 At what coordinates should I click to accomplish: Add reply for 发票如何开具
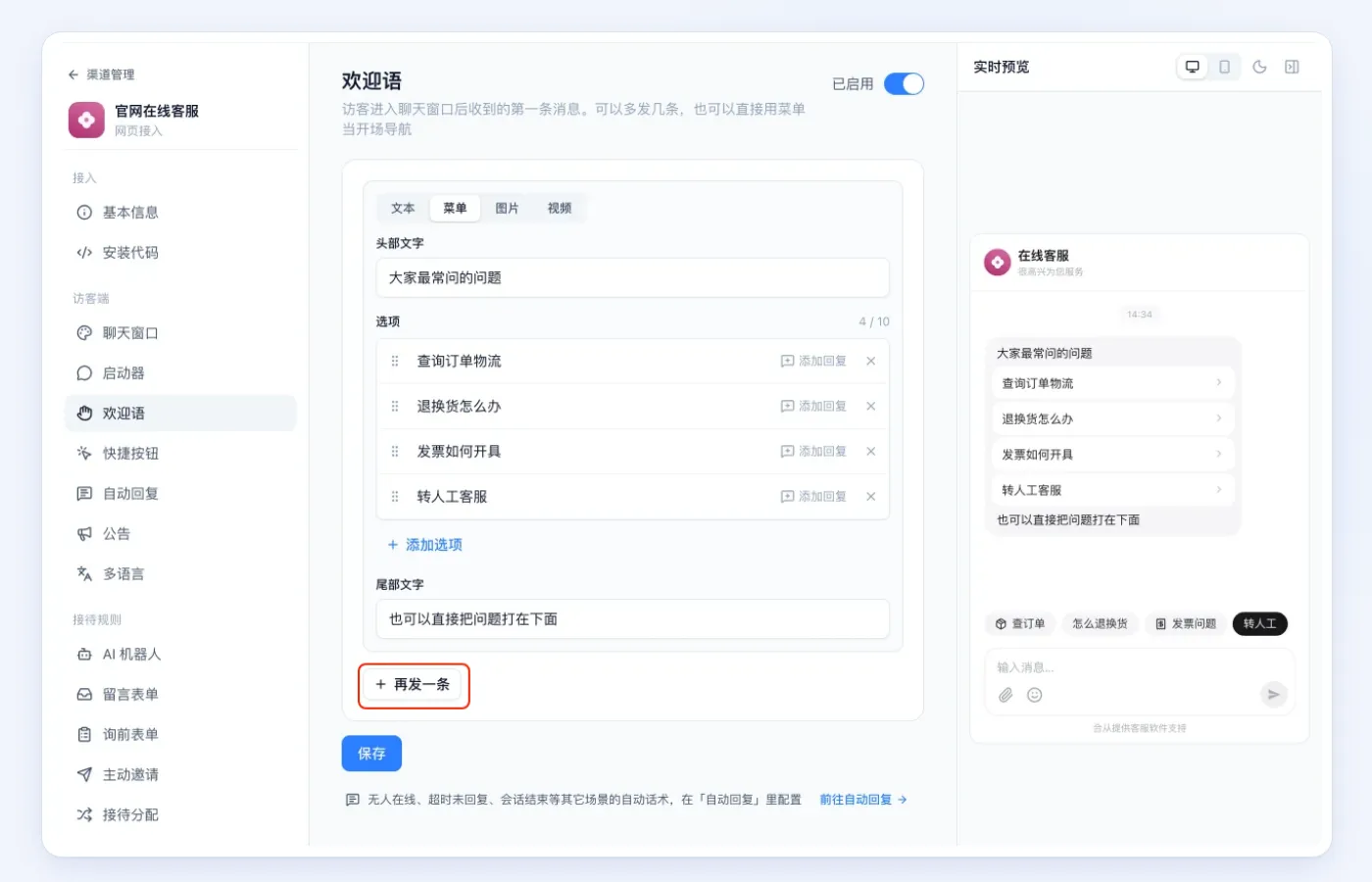813,451
